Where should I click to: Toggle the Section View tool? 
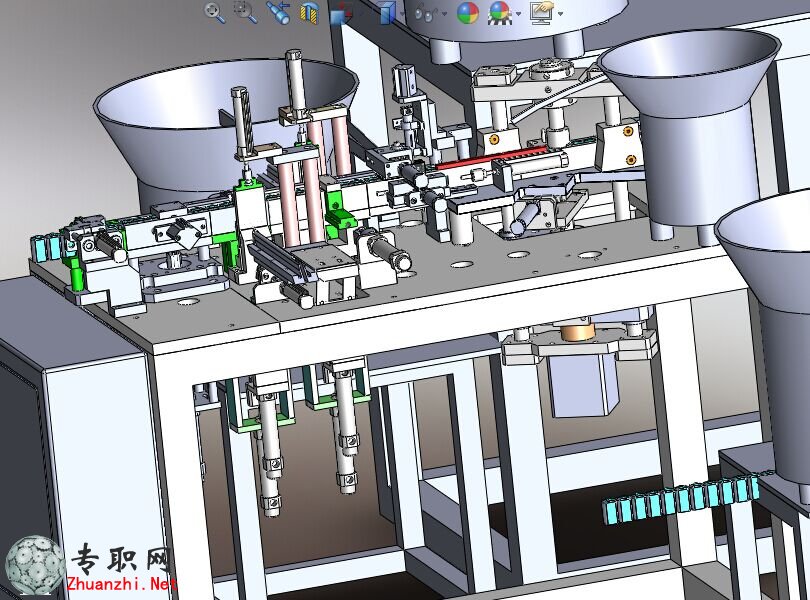[309, 13]
